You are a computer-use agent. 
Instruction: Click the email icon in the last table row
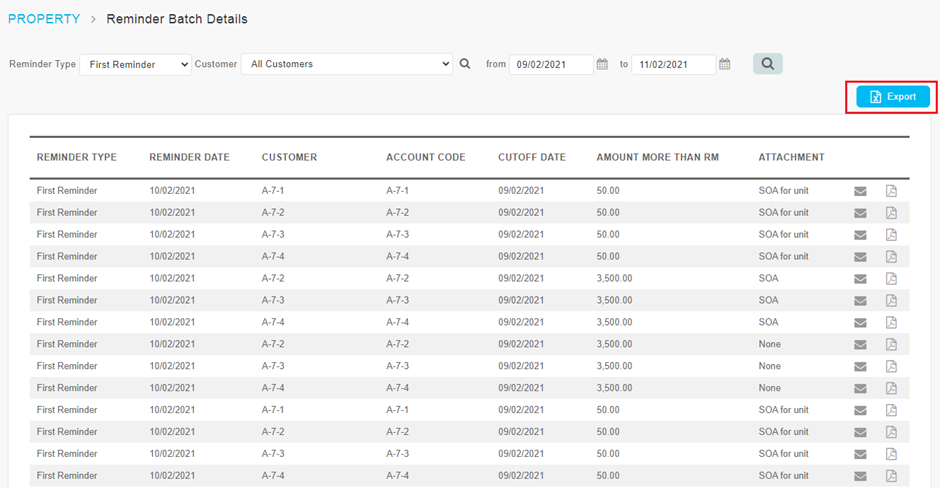pos(860,476)
